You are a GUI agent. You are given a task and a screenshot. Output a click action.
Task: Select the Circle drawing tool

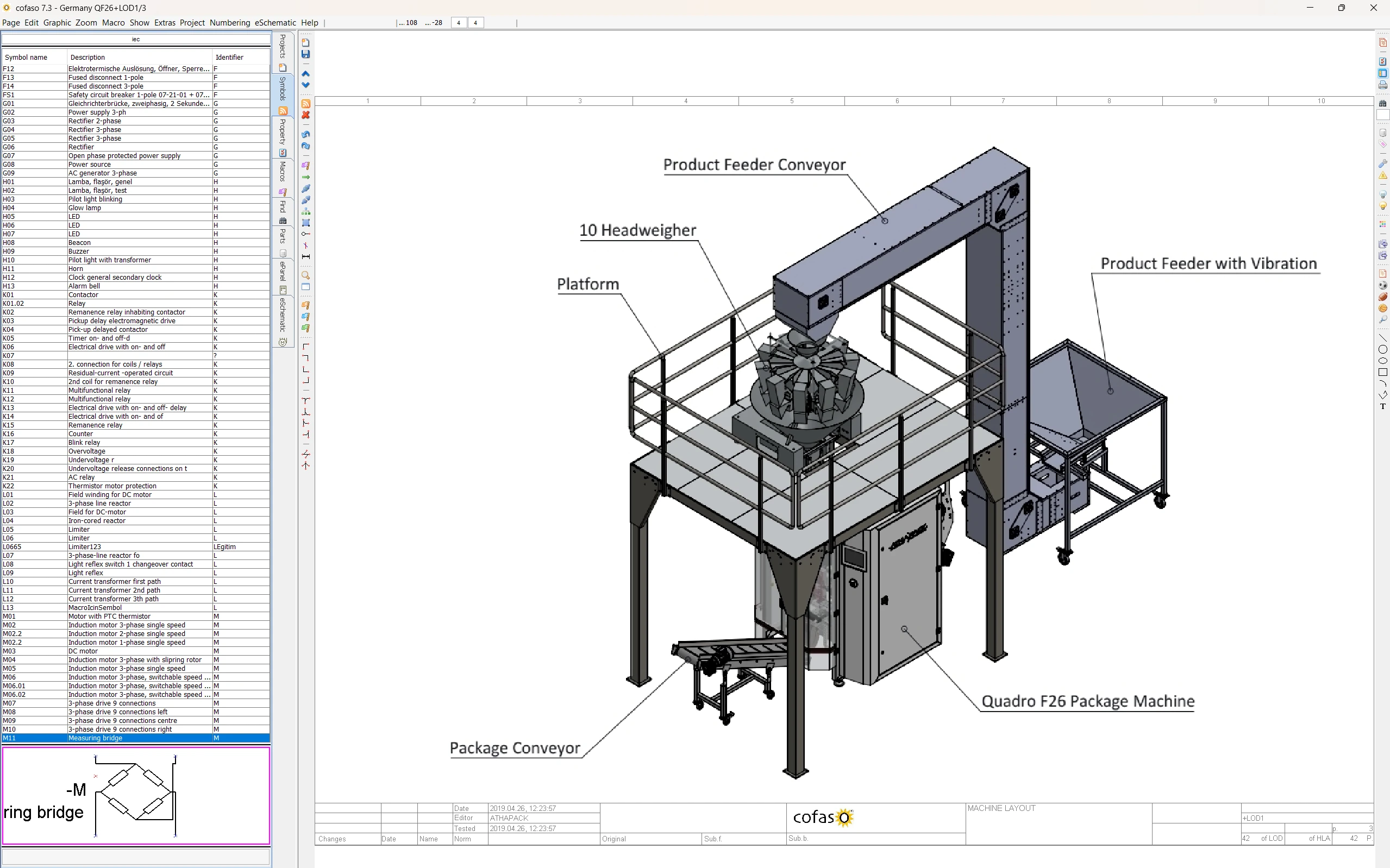1382,350
